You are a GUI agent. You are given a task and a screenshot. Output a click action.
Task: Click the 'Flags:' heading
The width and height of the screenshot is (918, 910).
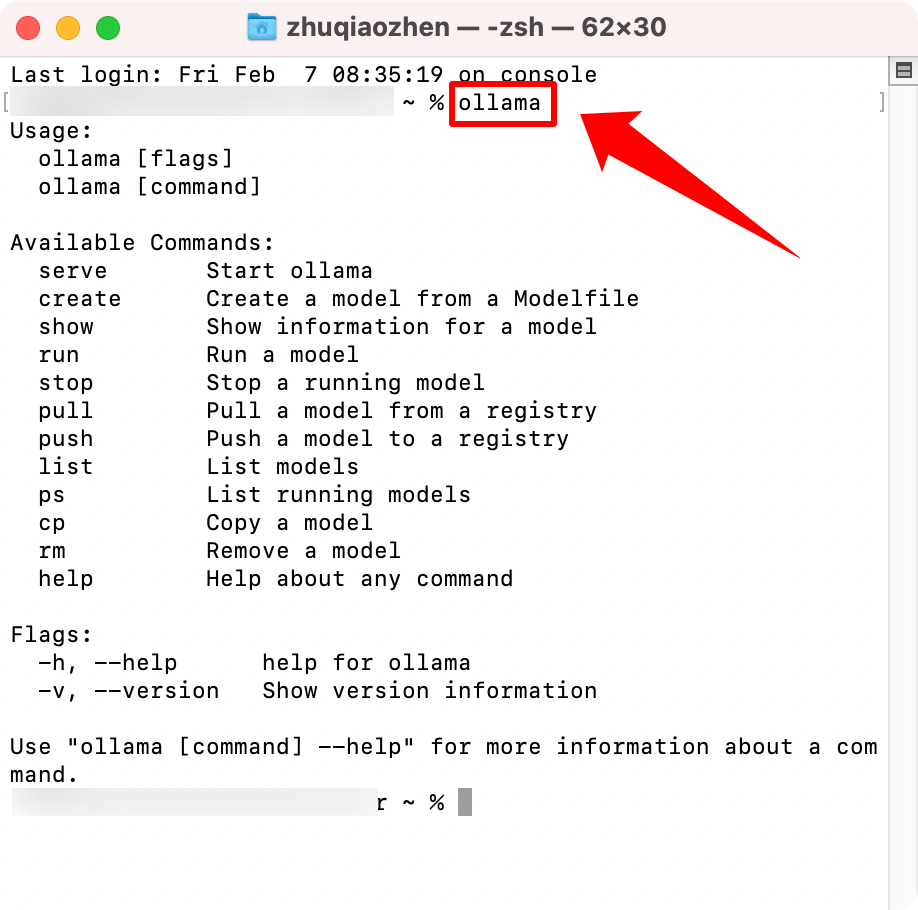coord(52,635)
